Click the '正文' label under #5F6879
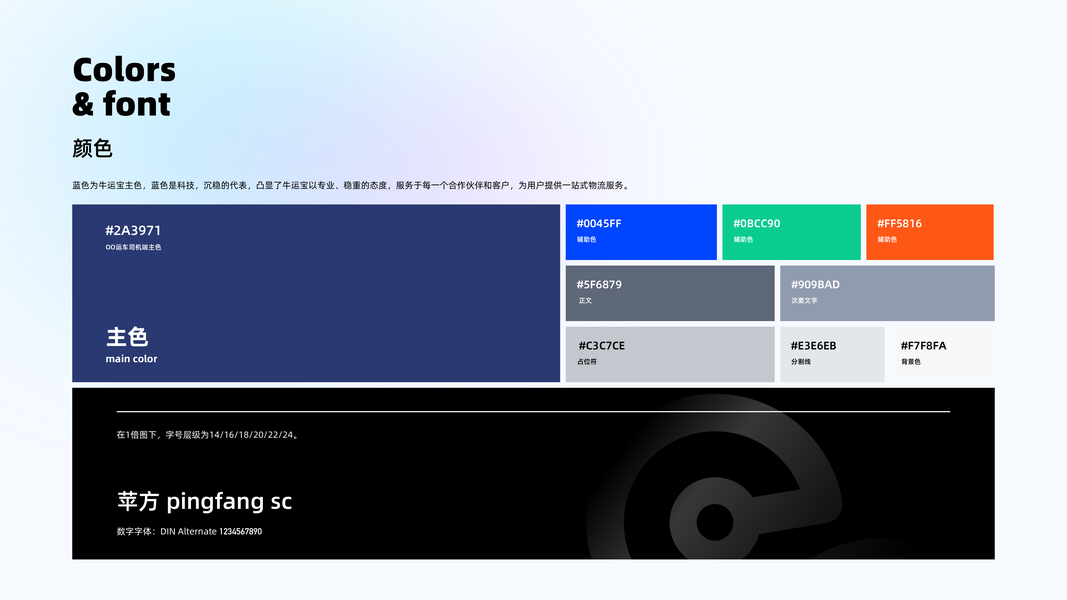The width and height of the screenshot is (1067, 600). pyautogui.click(x=585, y=301)
